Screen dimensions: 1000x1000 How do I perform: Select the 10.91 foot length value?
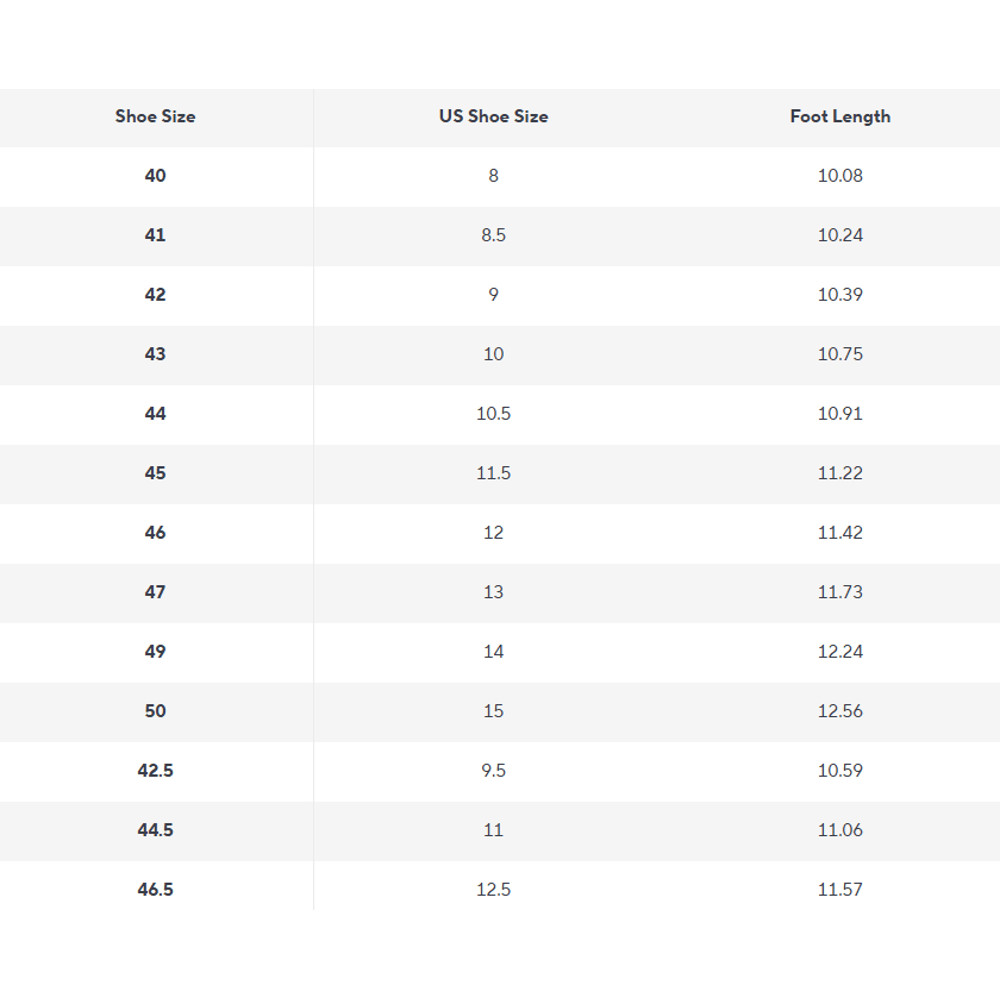tap(840, 414)
